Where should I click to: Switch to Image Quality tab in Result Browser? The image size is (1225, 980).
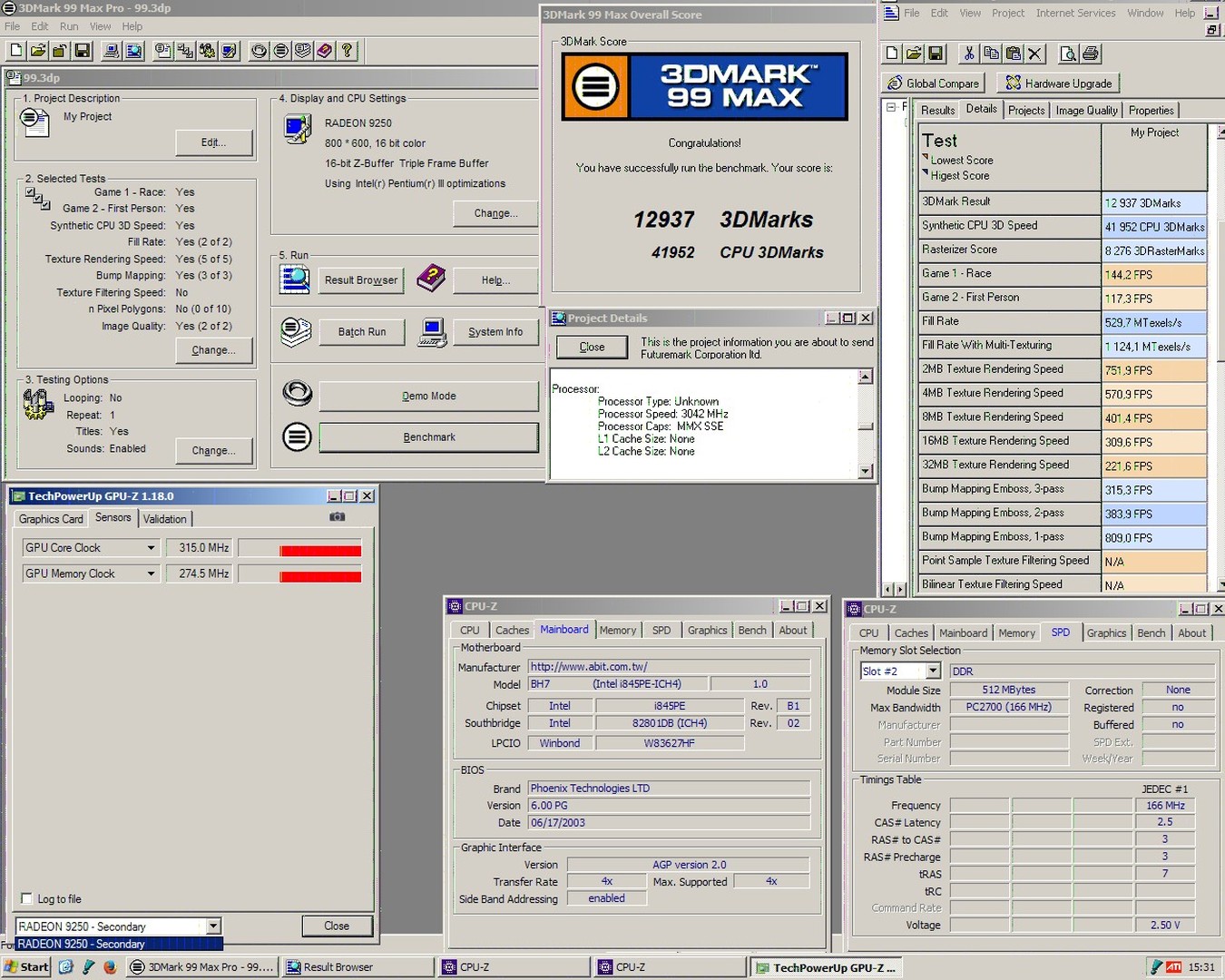coord(1086,110)
